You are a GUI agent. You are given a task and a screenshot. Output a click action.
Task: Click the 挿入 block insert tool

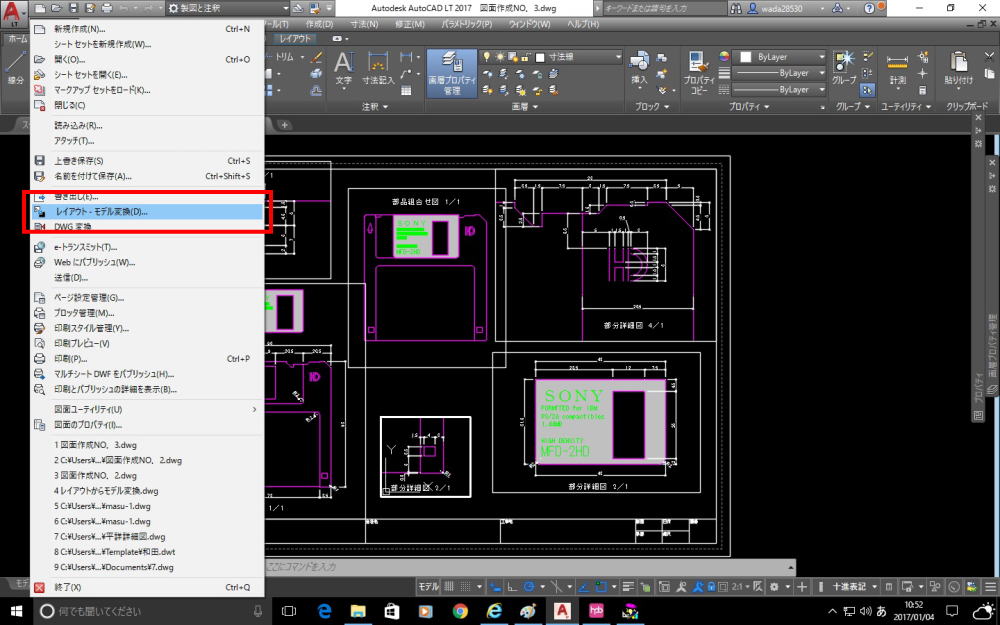(x=639, y=69)
